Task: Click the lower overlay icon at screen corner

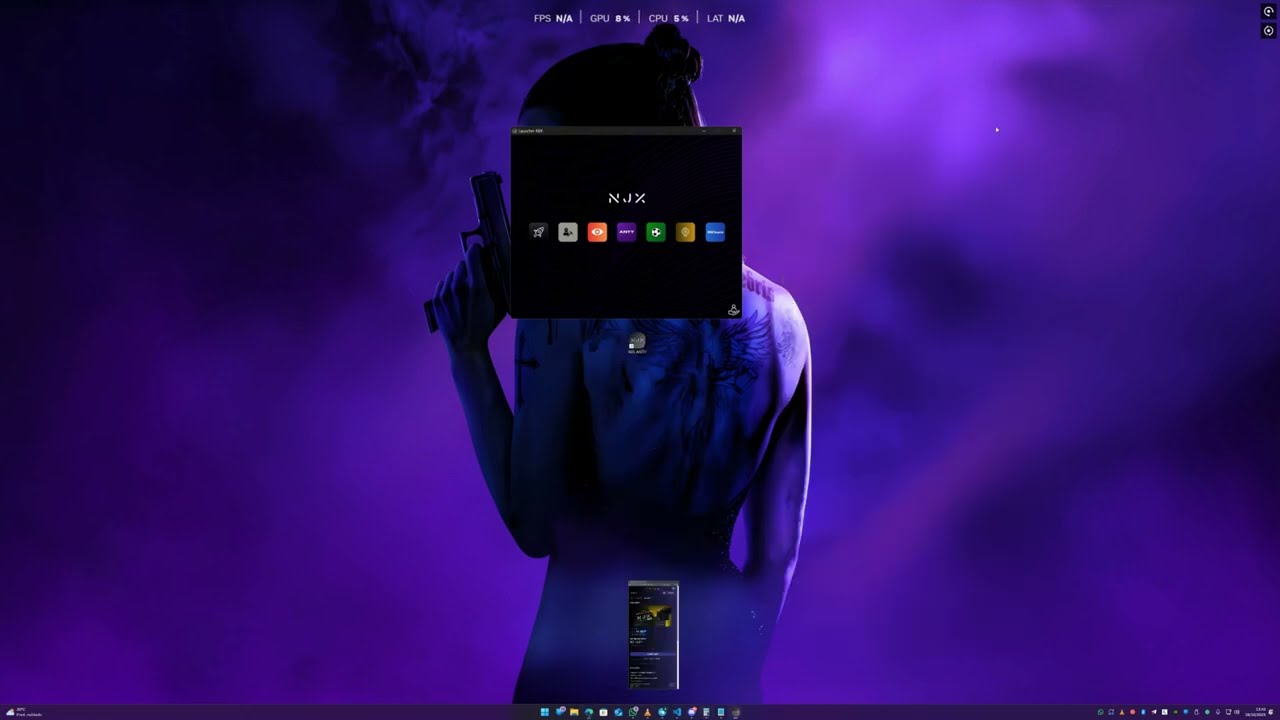Action: coord(1269,30)
